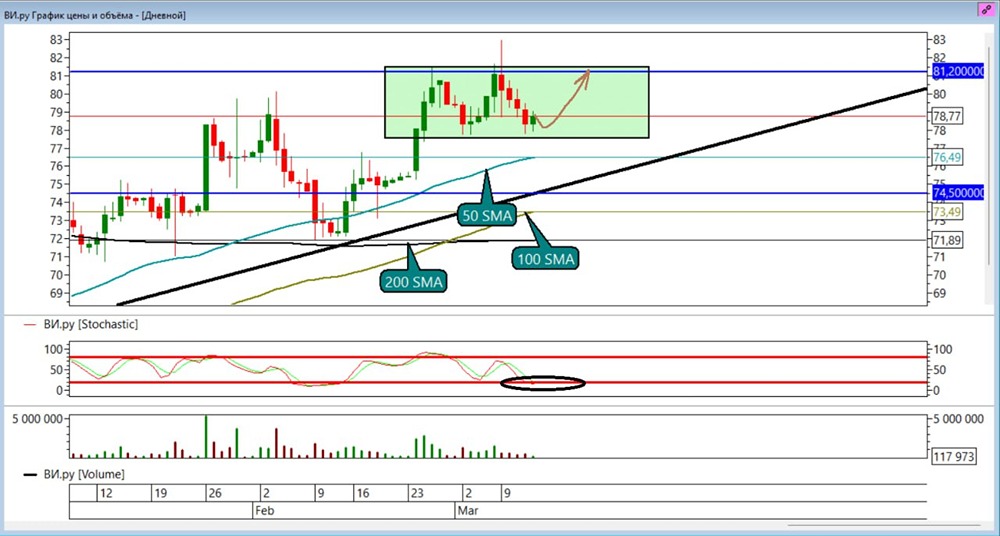Click the 78,77 last price label
This screenshot has width=1000, height=536.
click(948, 116)
